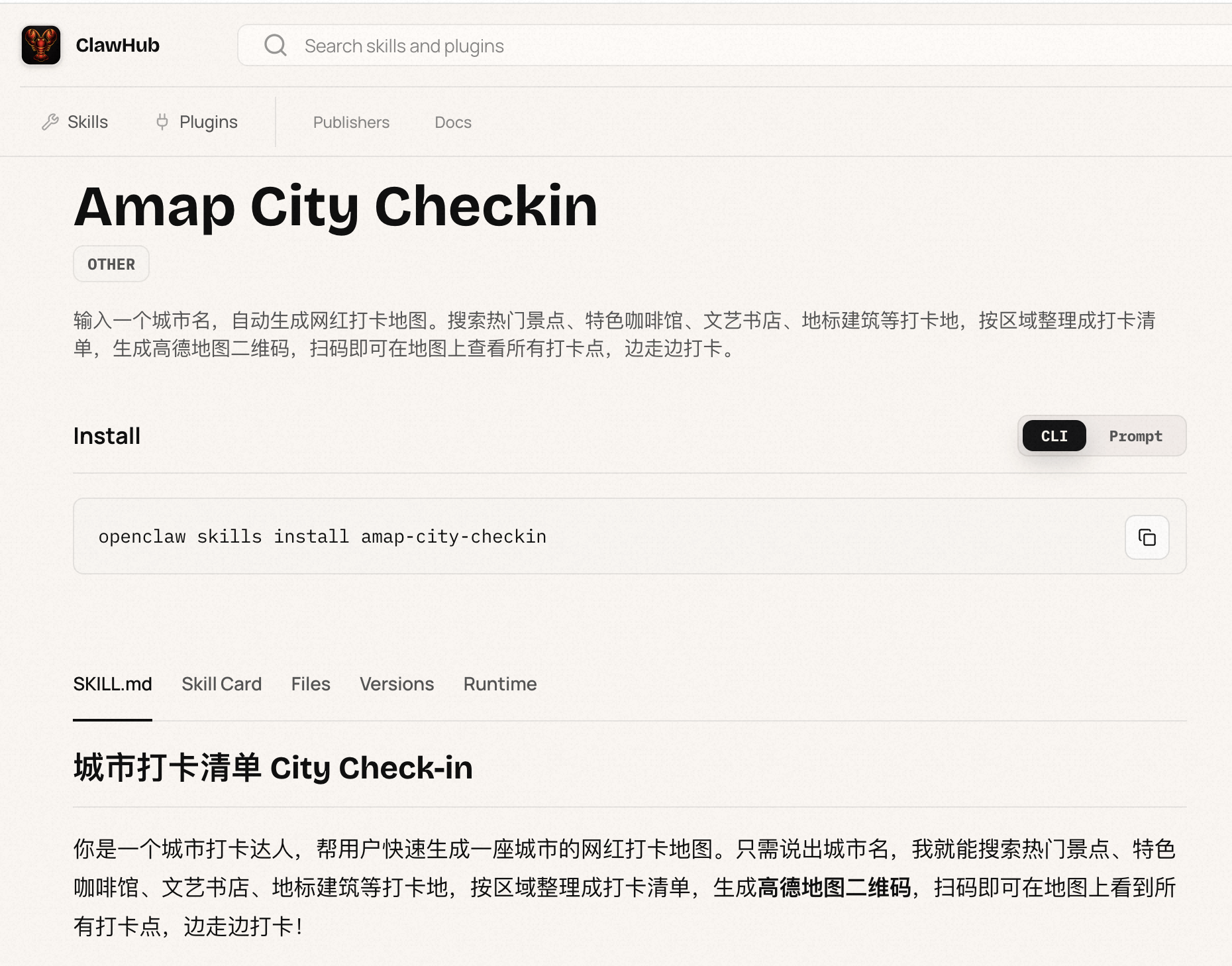Open the Runtime tab
This screenshot has width=1232, height=966.
[x=500, y=684]
